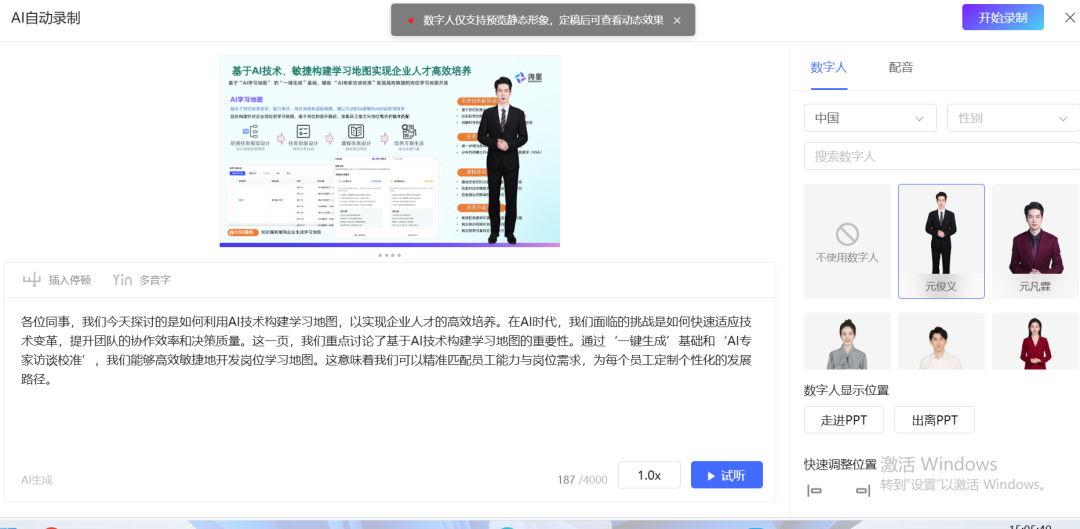Click the polyphonic character (多音字) icon
This screenshot has height=529, width=1080.
(122, 280)
